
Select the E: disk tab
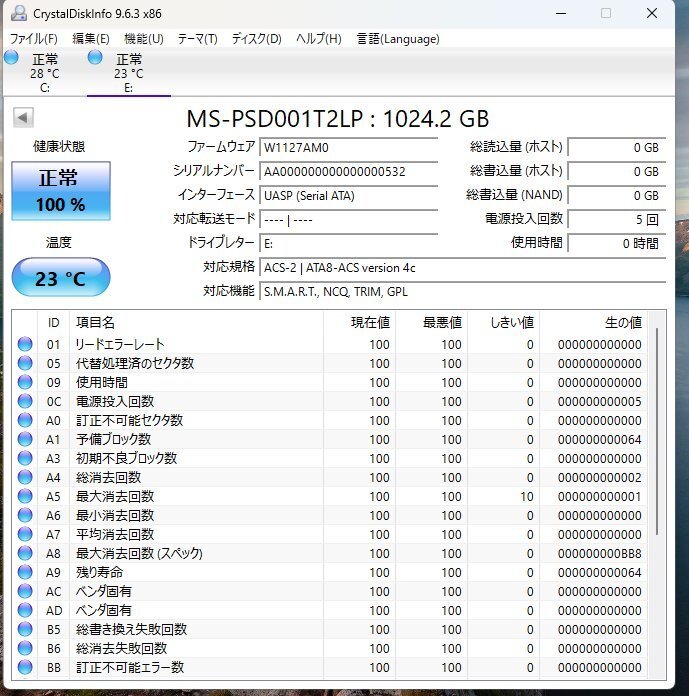pyautogui.click(x=129, y=72)
